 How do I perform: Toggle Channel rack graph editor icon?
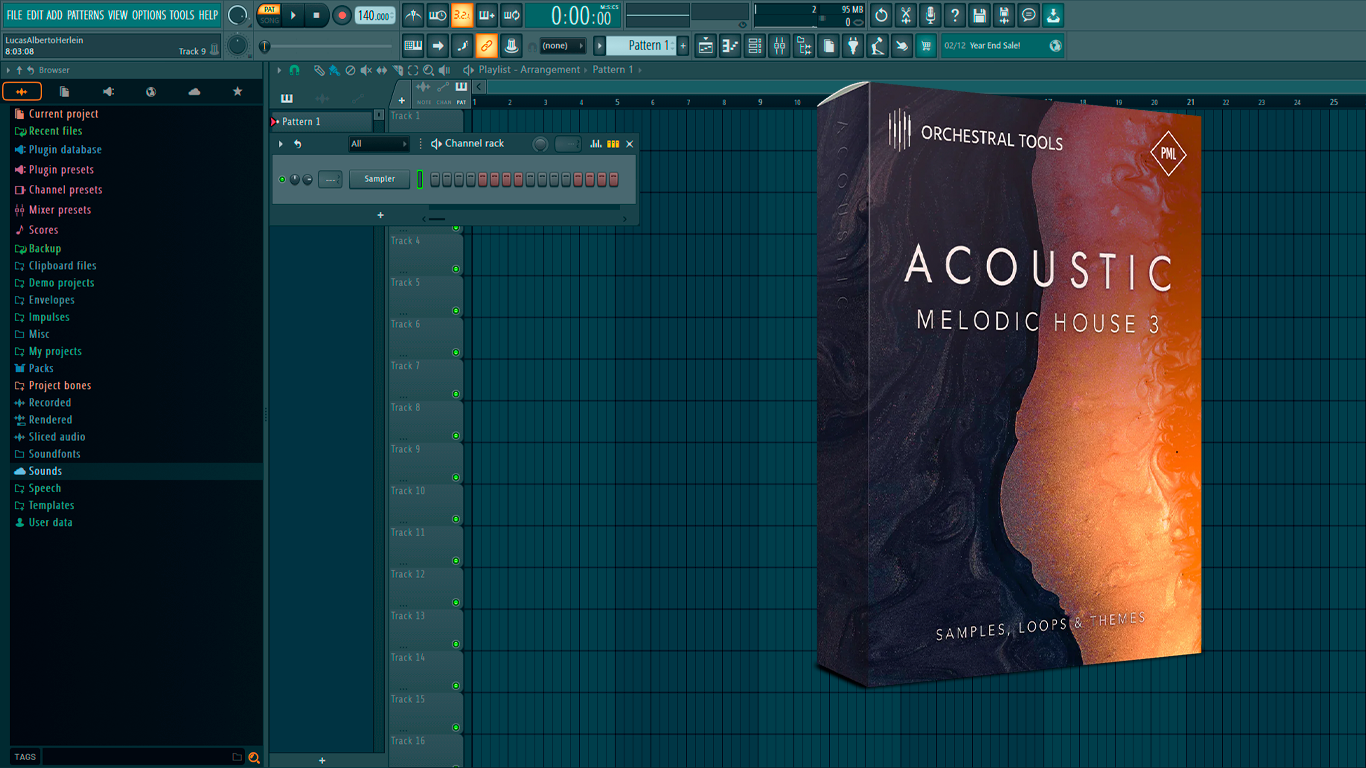click(x=596, y=144)
